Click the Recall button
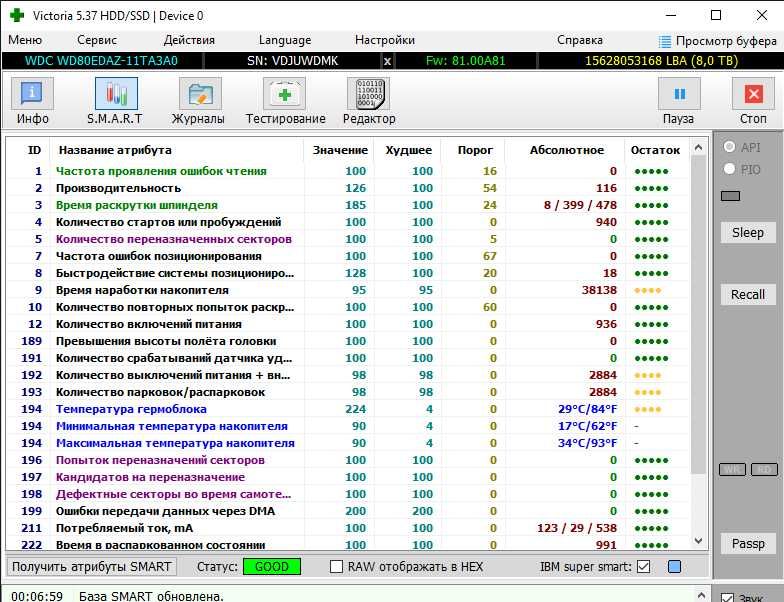The height and width of the screenshot is (602, 784). pyautogui.click(x=748, y=294)
